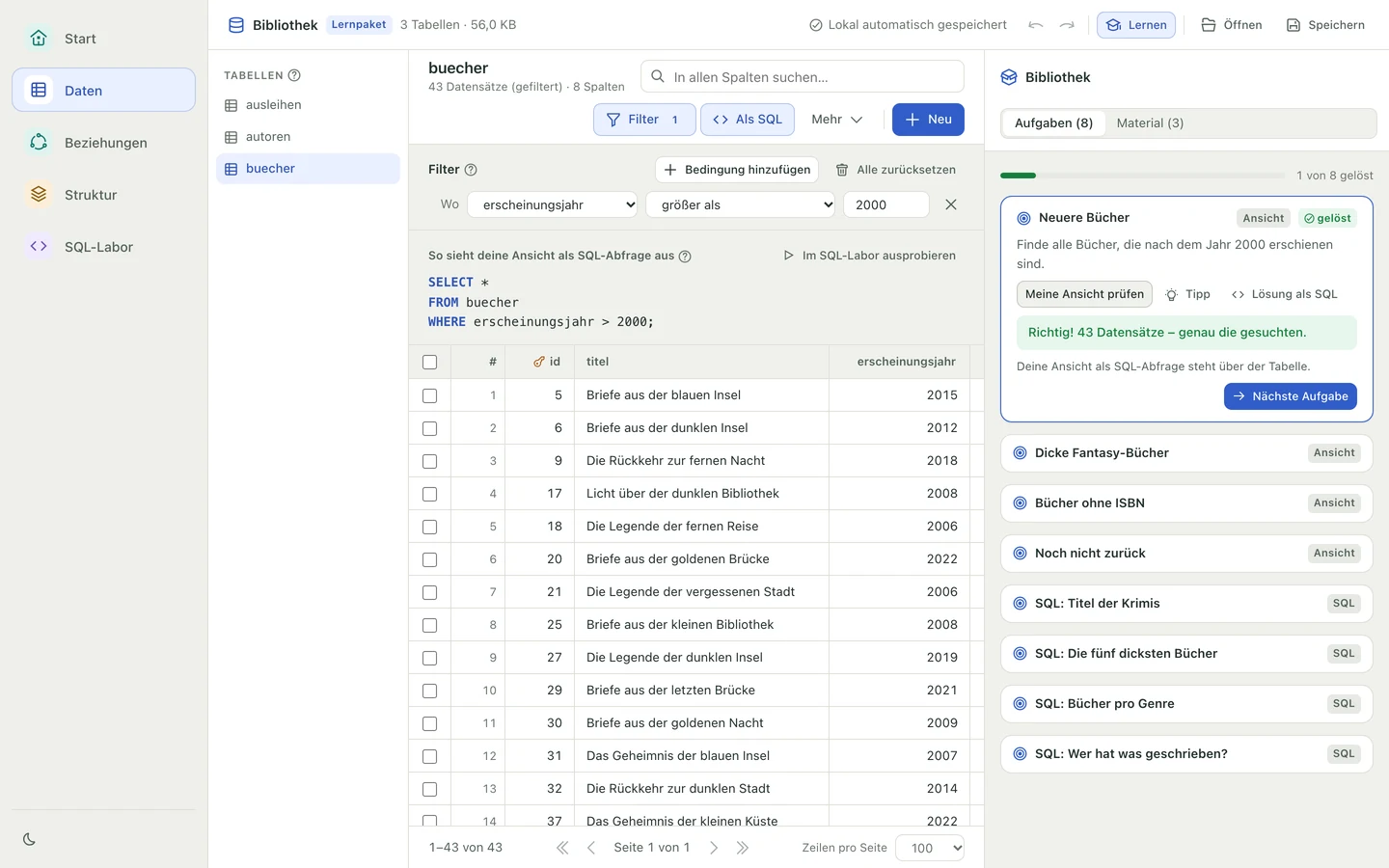1389x868 pixels.
Task: Open the Struktur section
Action: [103, 195]
